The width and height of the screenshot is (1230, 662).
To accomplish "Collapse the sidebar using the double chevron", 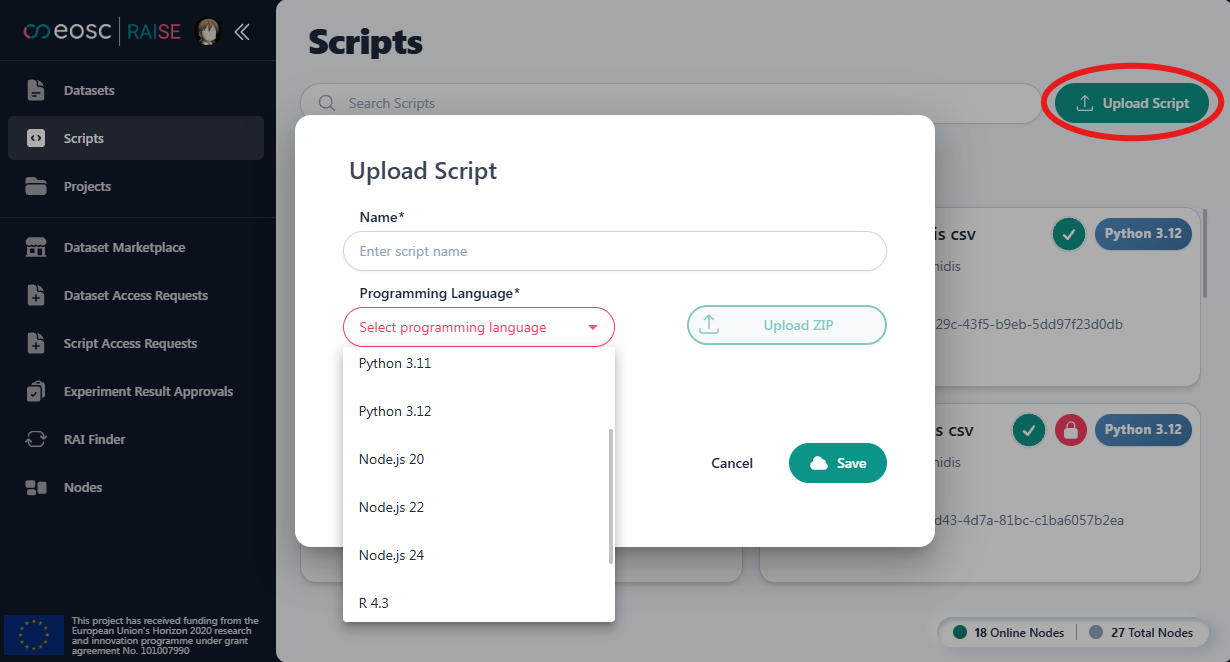I will click(242, 31).
